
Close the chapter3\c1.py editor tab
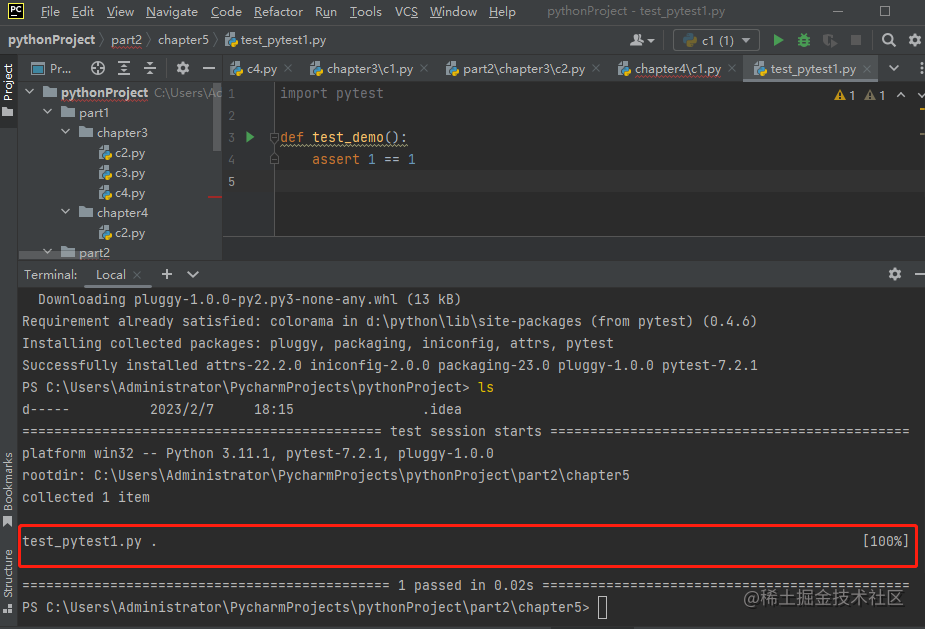pyautogui.click(x=424, y=68)
